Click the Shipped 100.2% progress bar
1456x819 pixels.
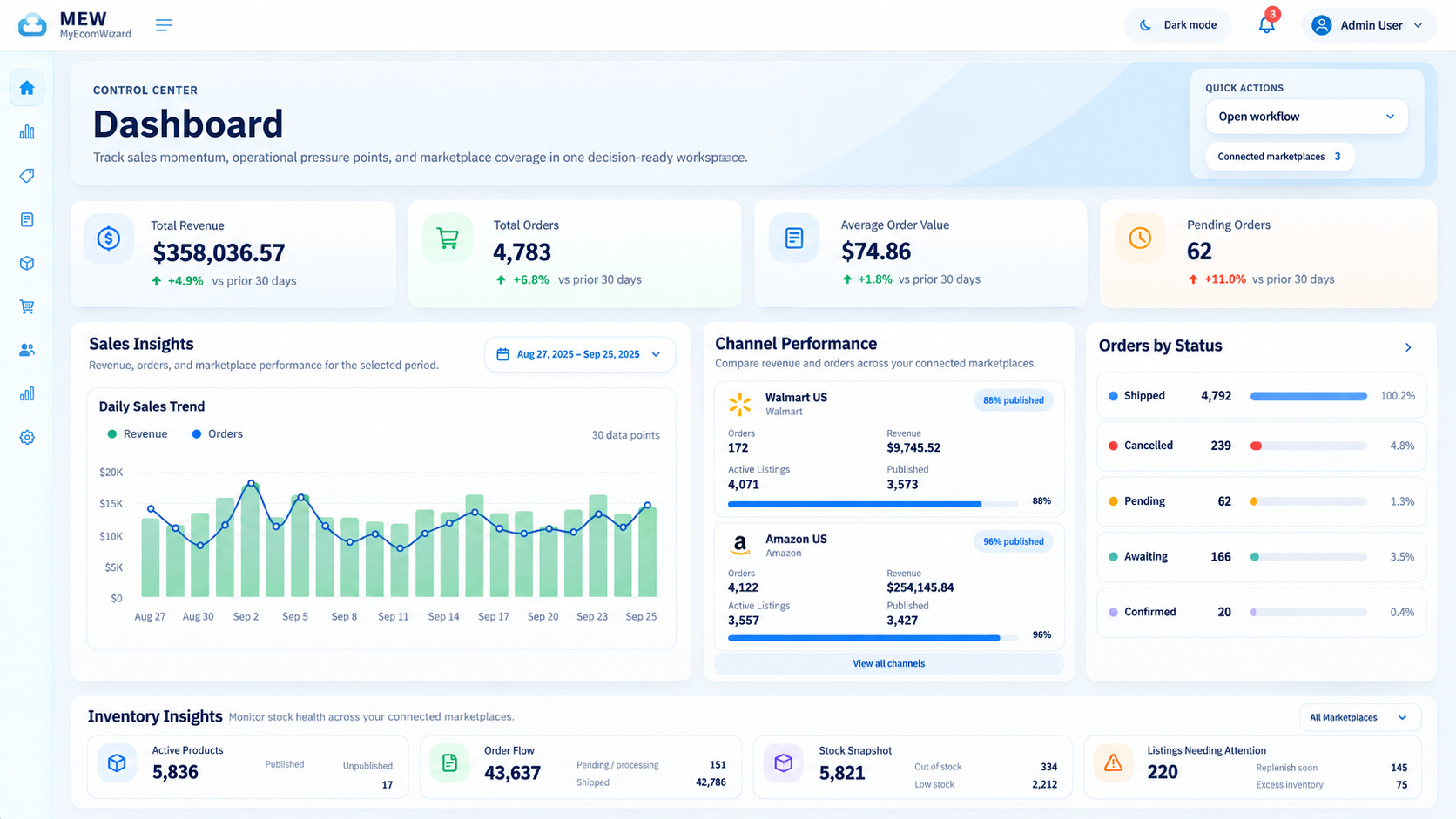click(x=1309, y=396)
